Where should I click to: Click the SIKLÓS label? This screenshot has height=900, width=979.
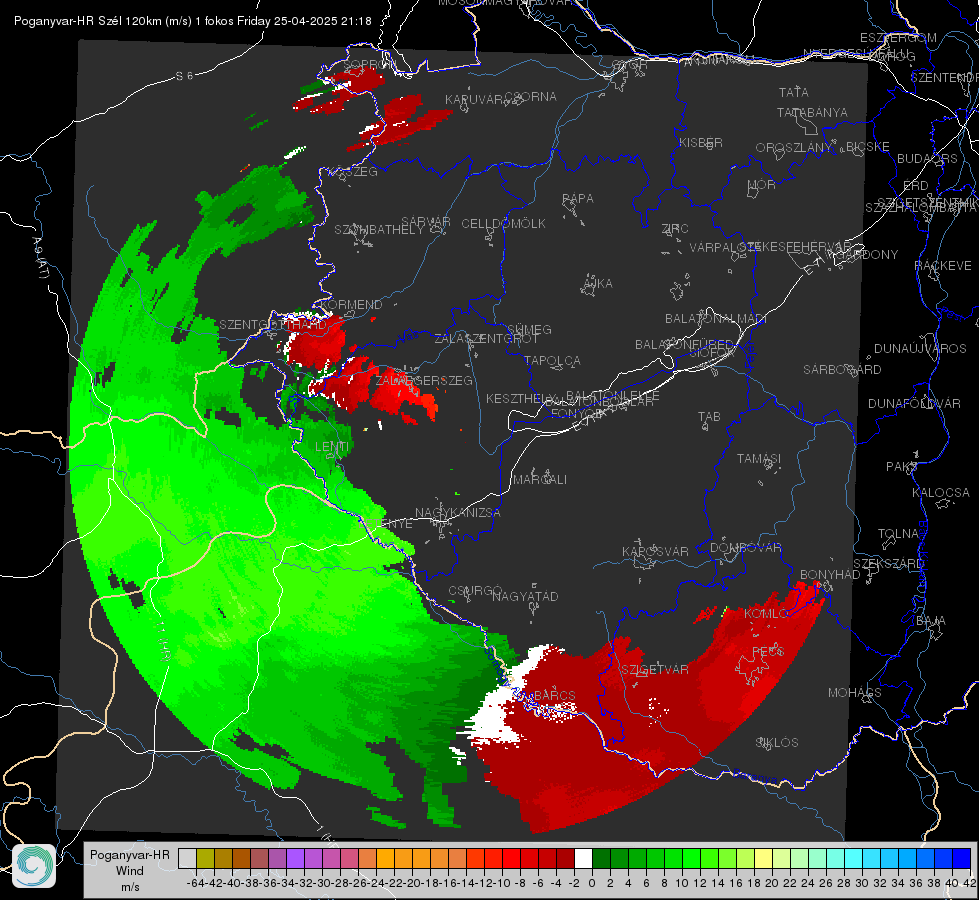[x=777, y=743]
